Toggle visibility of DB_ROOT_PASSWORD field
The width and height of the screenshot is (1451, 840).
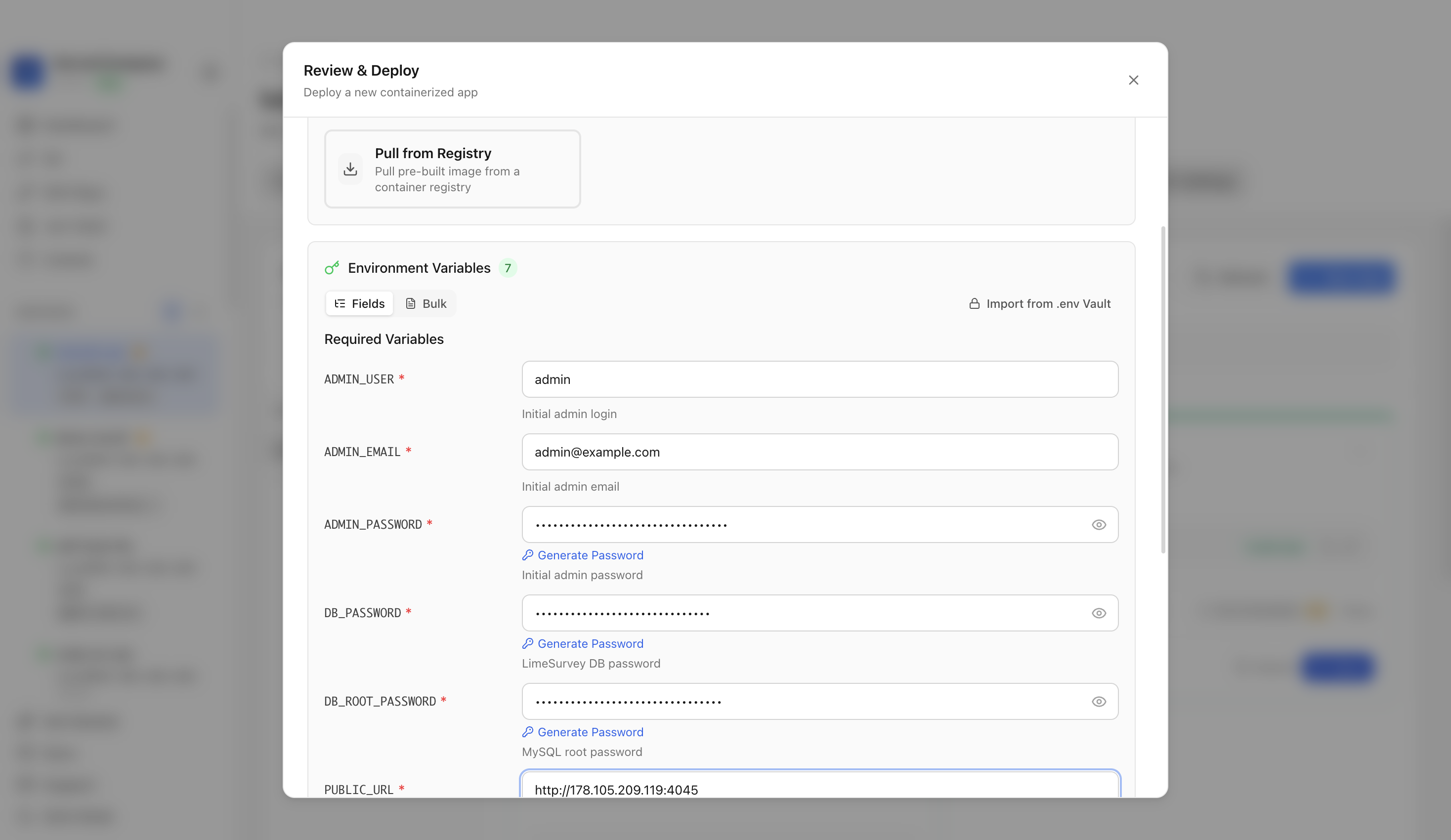coord(1099,701)
